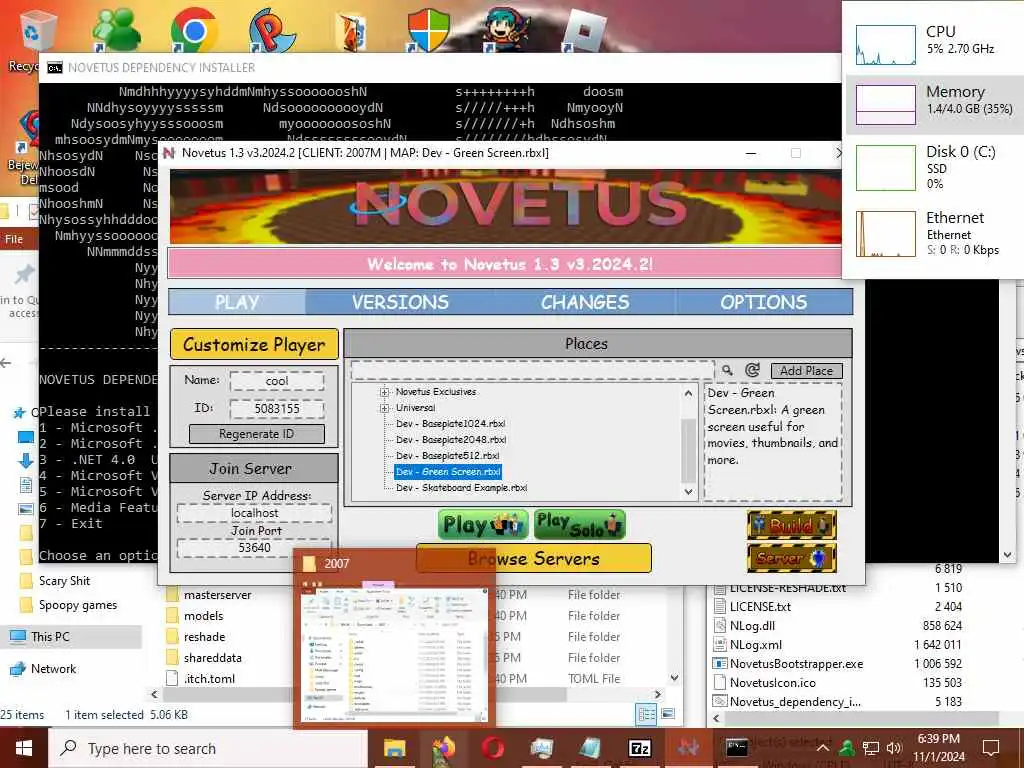
Task: Click the taskbar search box
Action: 208,748
